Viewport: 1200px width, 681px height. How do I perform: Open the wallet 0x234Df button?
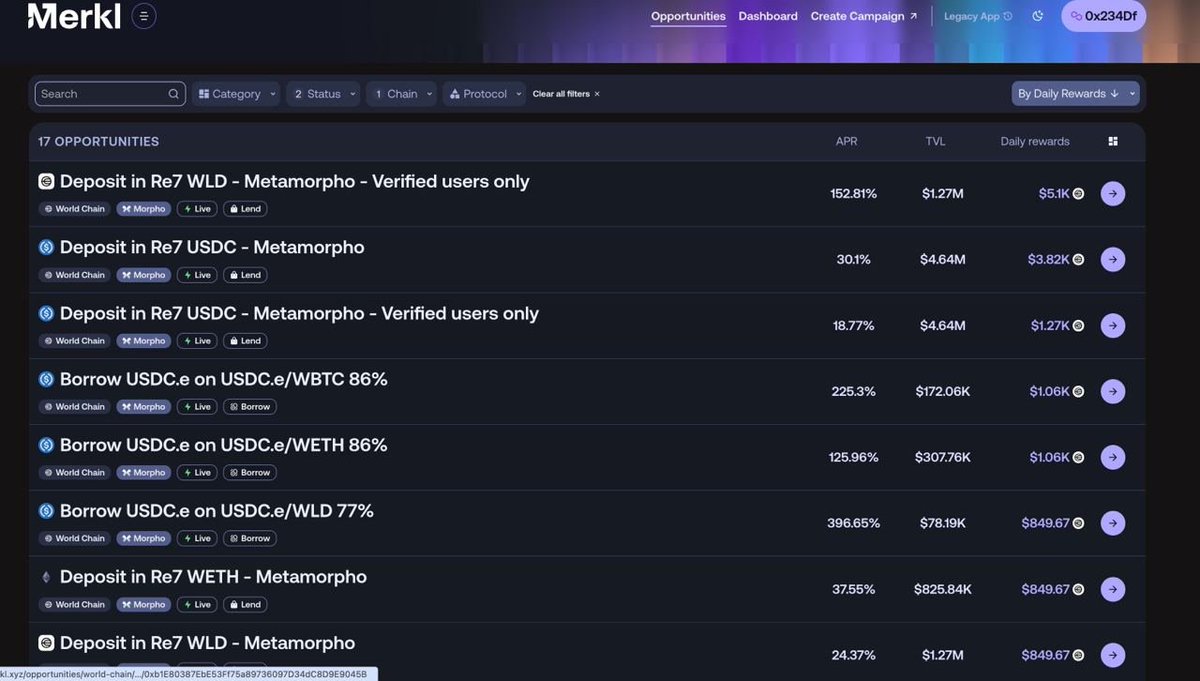1104,16
